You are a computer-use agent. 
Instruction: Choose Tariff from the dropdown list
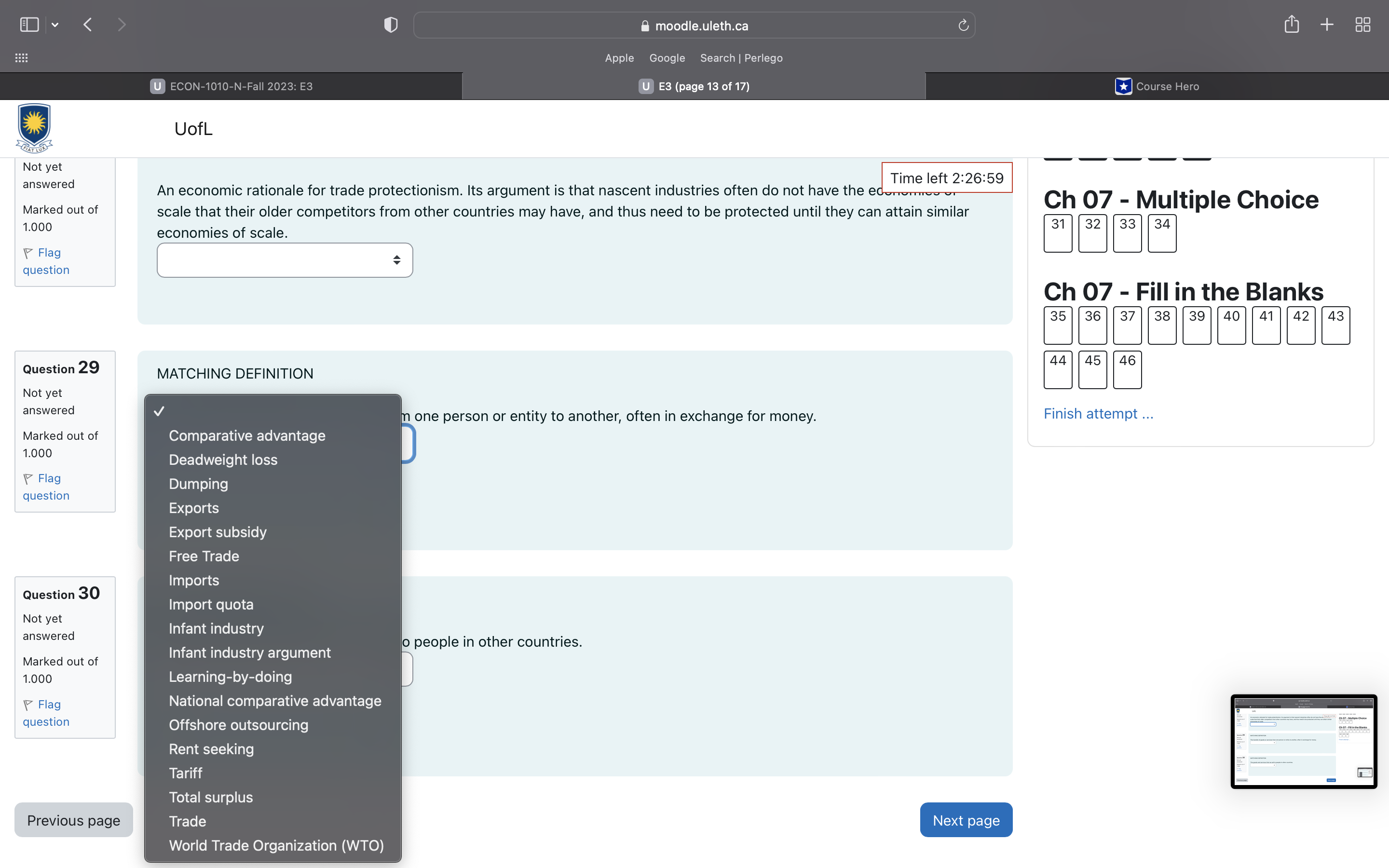click(185, 773)
